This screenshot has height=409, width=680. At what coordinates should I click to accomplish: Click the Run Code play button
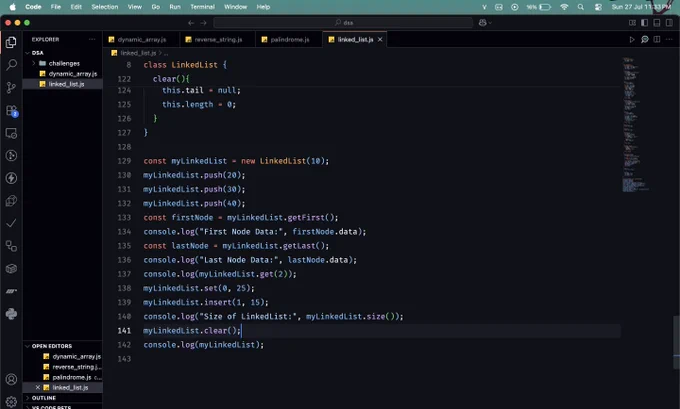(632, 39)
